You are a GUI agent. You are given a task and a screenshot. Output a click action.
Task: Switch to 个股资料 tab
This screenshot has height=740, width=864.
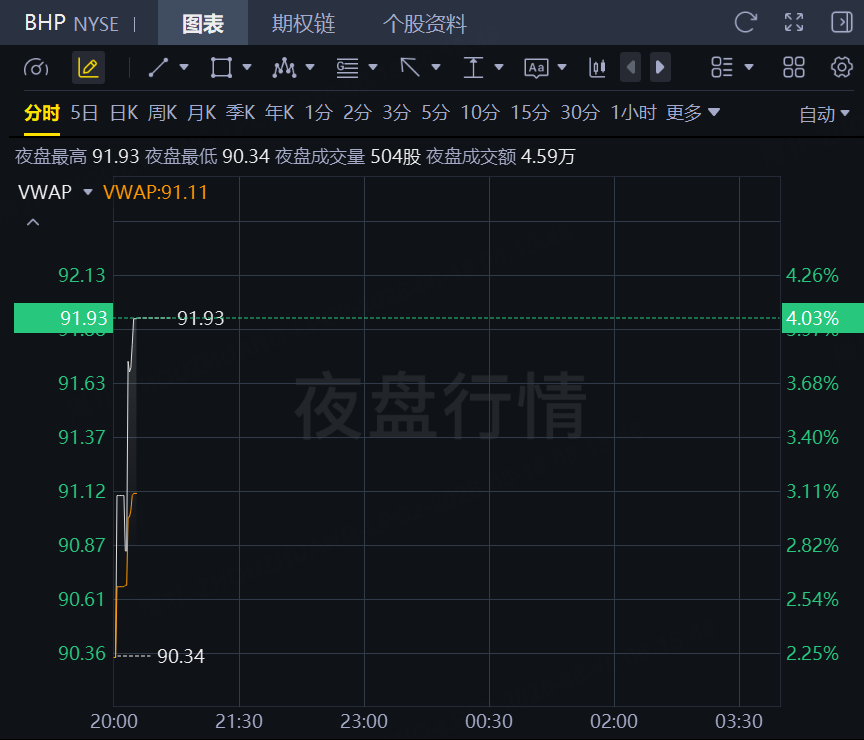pyautogui.click(x=424, y=23)
